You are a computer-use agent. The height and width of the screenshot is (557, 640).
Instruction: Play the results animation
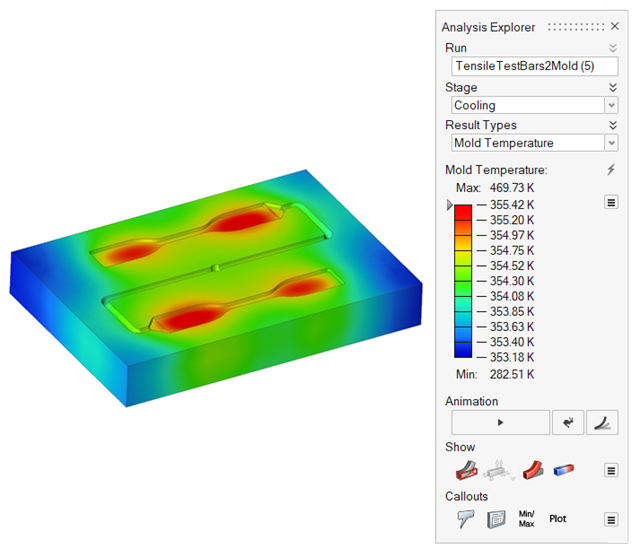pyautogui.click(x=500, y=422)
